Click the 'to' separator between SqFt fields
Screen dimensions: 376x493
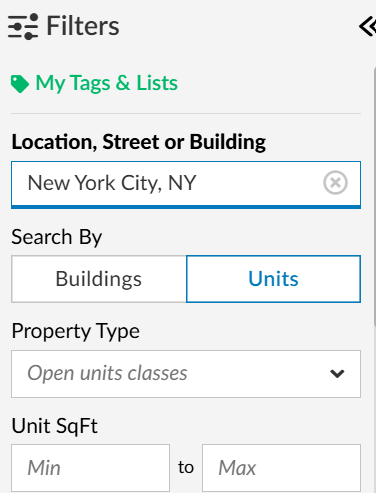186,467
